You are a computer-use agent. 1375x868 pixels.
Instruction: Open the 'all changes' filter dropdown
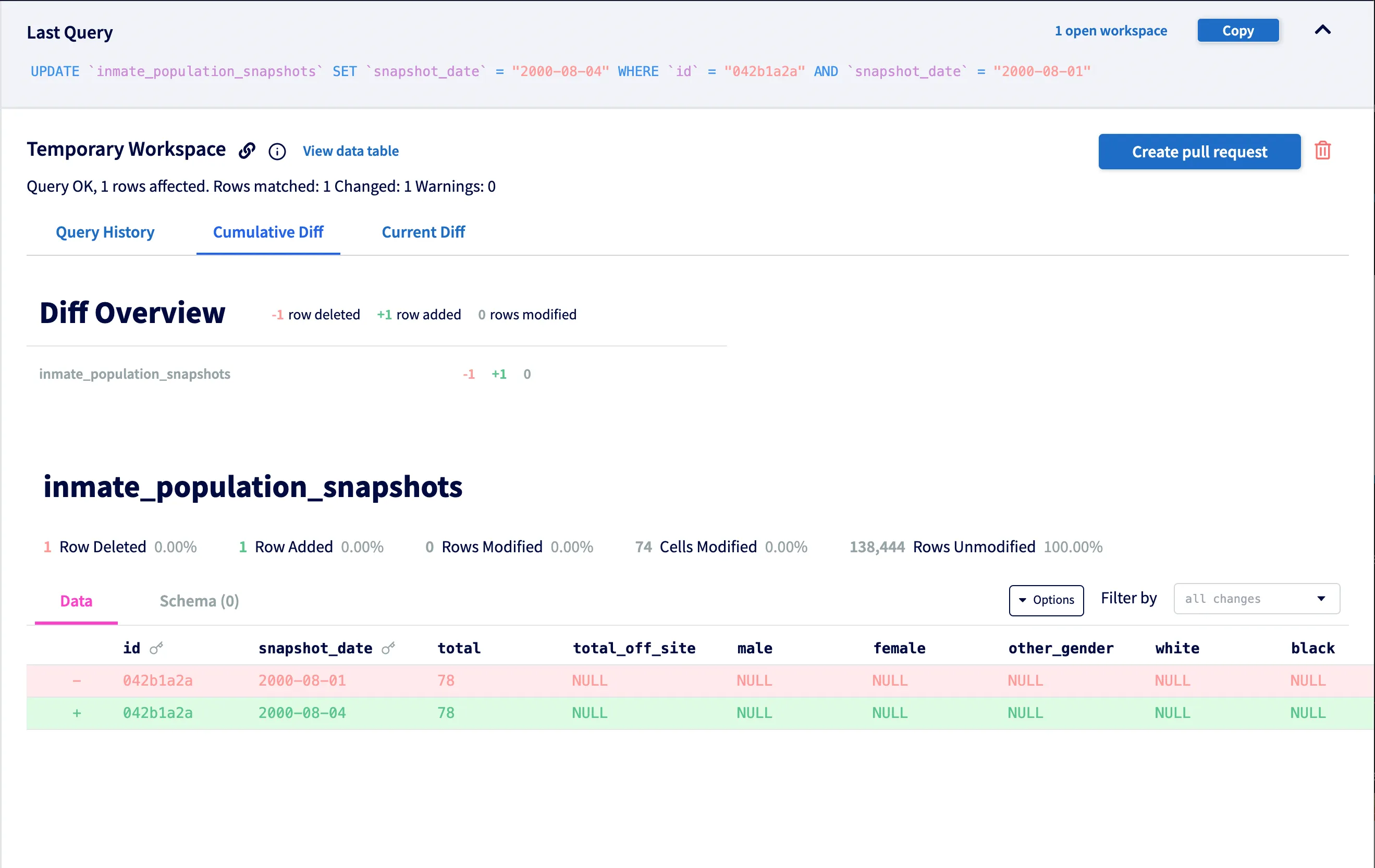point(1256,599)
